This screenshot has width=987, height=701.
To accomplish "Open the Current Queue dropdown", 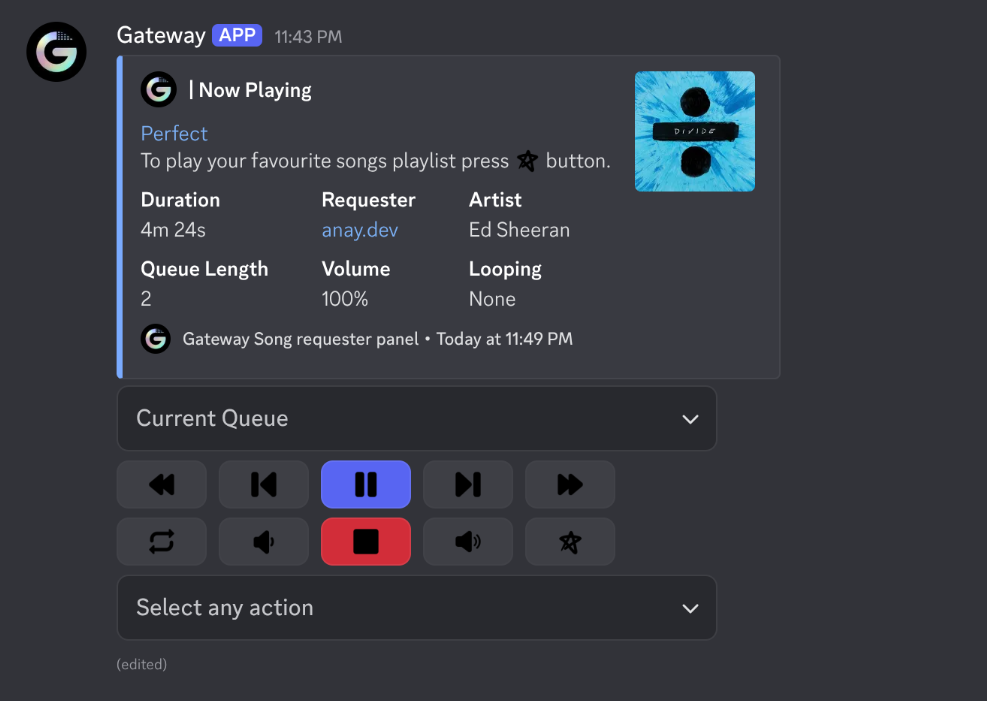I will [416, 418].
